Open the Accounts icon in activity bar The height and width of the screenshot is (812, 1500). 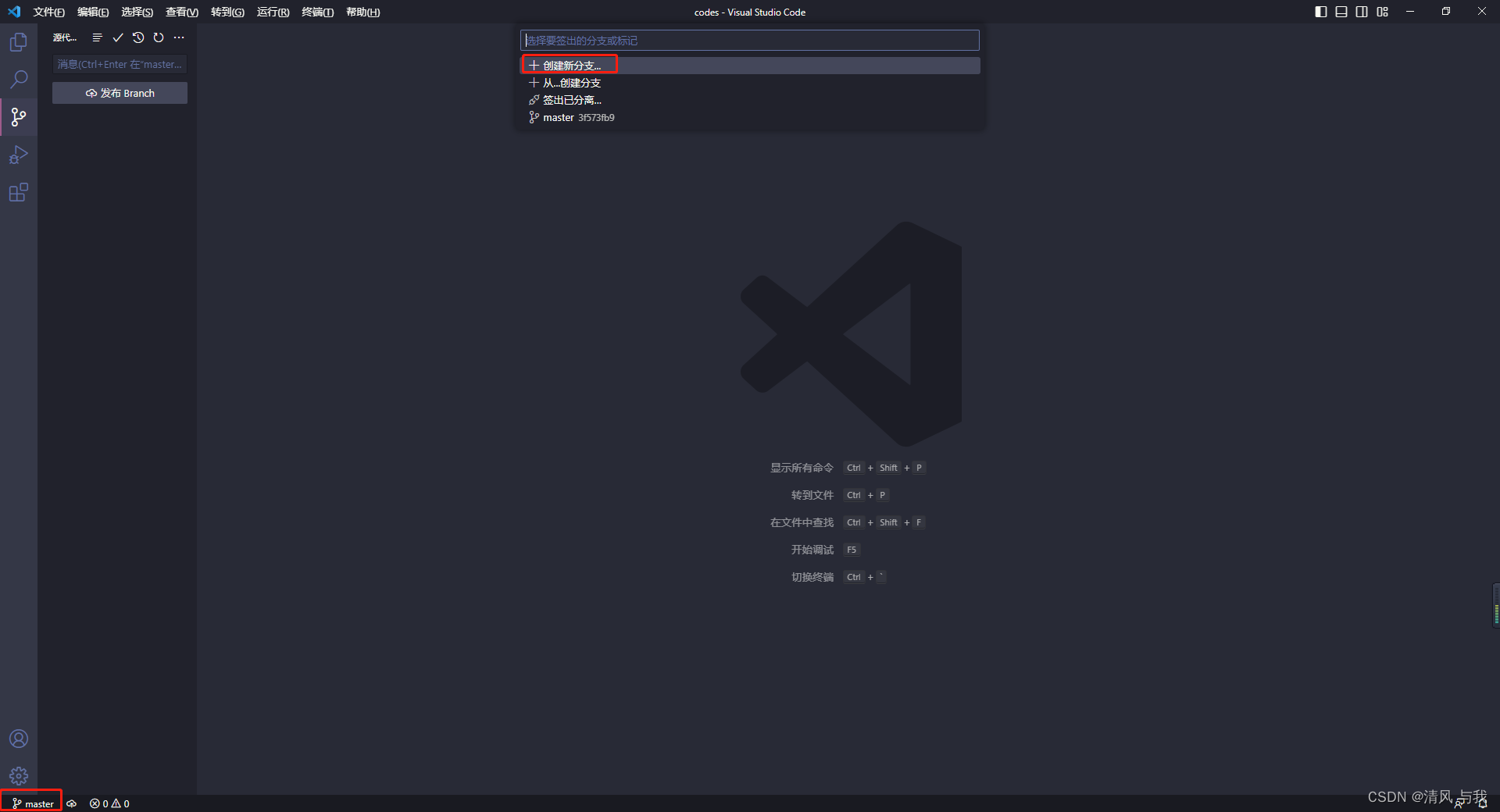[19, 739]
